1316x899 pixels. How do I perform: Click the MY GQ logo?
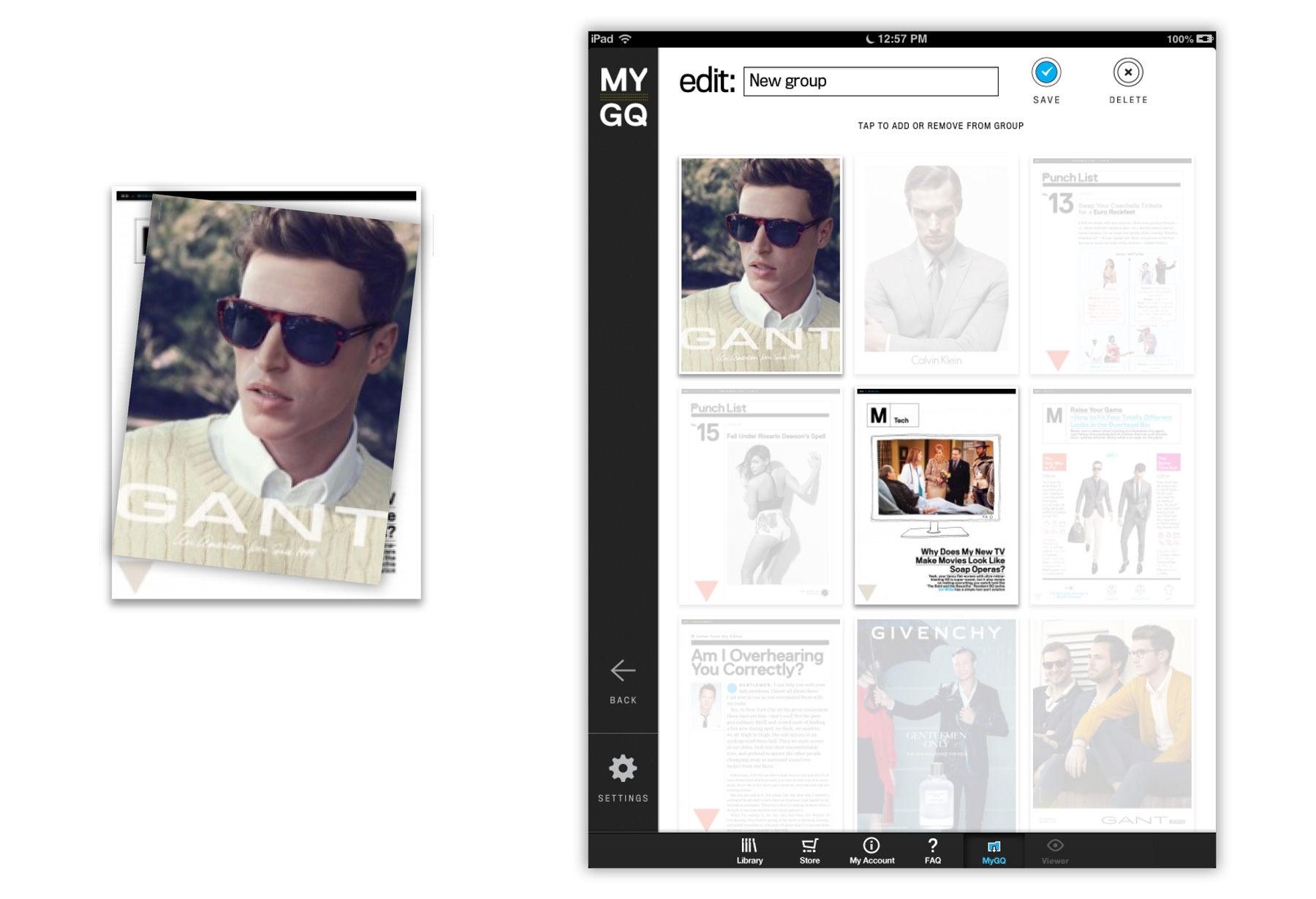pos(623,96)
